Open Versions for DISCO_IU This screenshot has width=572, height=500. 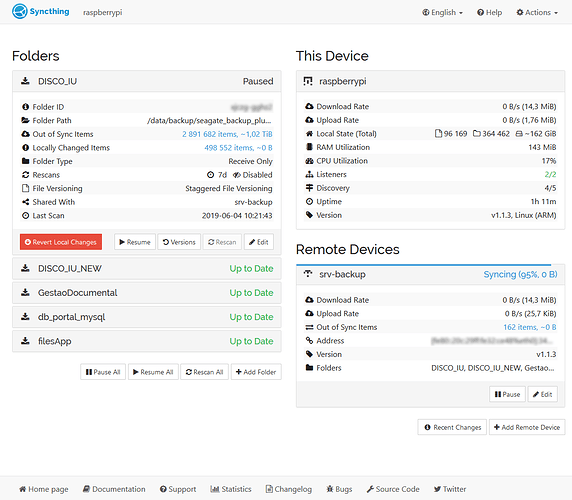pyautogui.click(x=179, y=242)
